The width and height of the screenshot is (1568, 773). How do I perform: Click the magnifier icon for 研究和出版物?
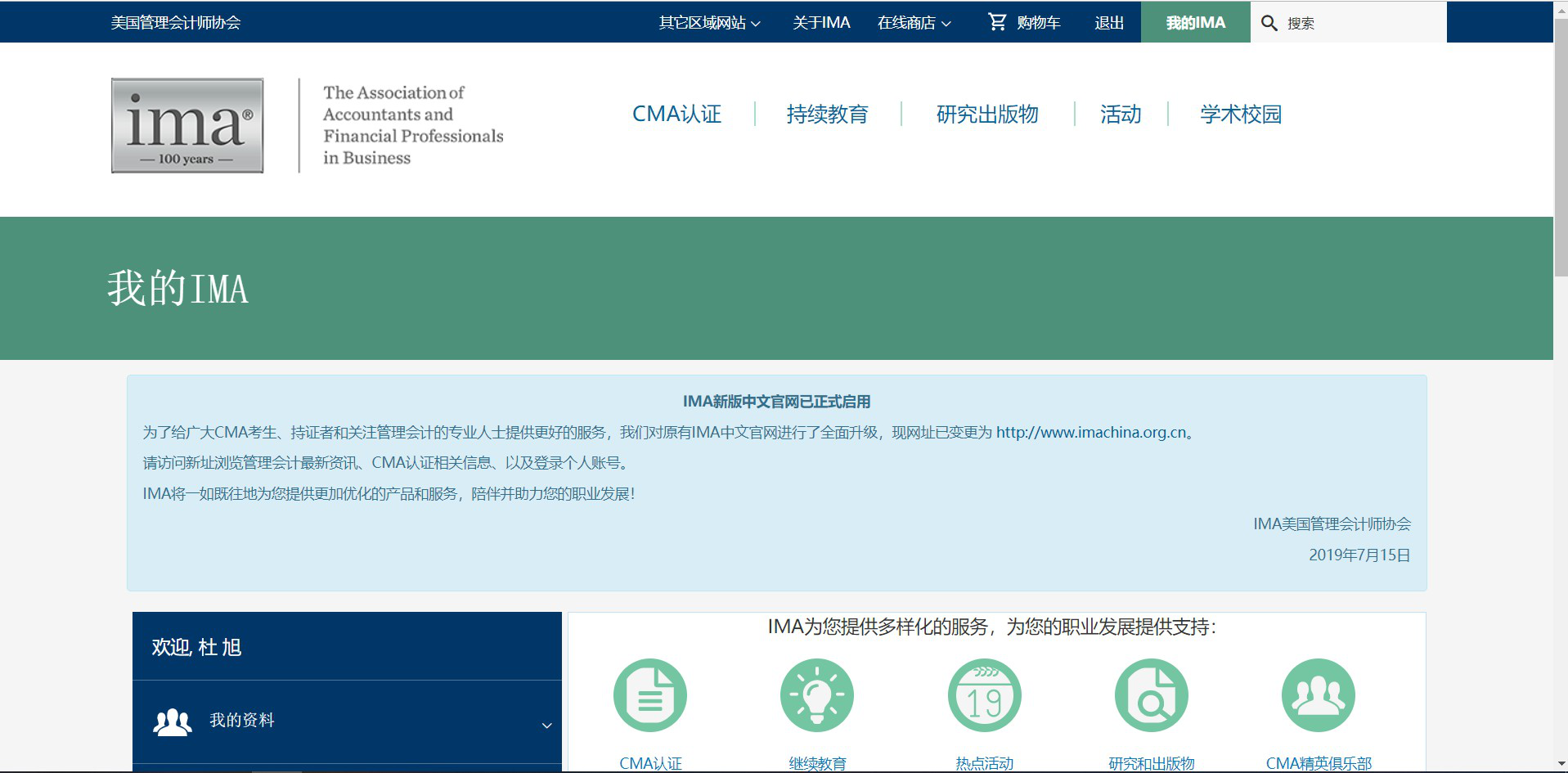point(1151,694)
